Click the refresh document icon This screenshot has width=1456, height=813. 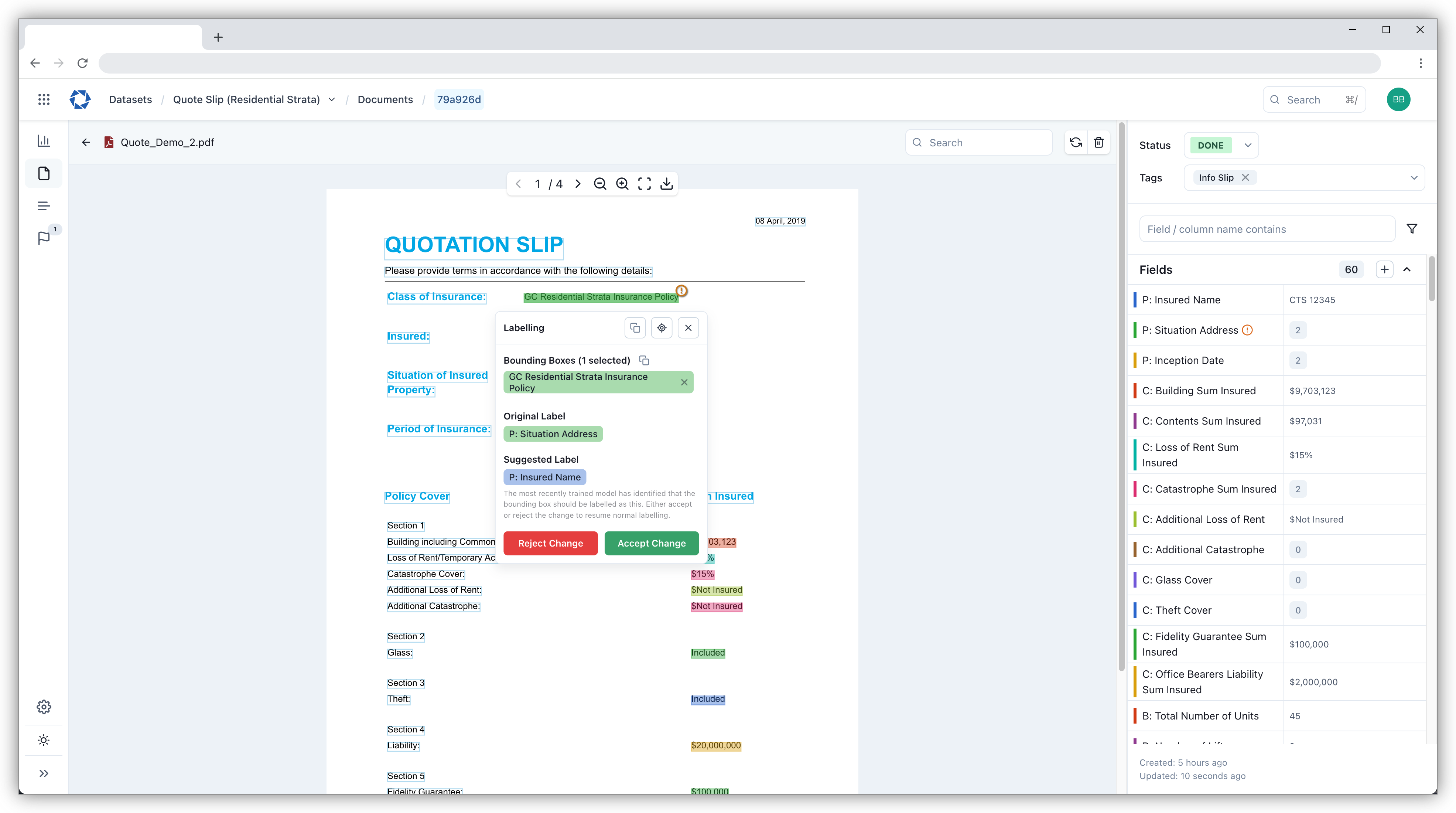click(1076, 143)
